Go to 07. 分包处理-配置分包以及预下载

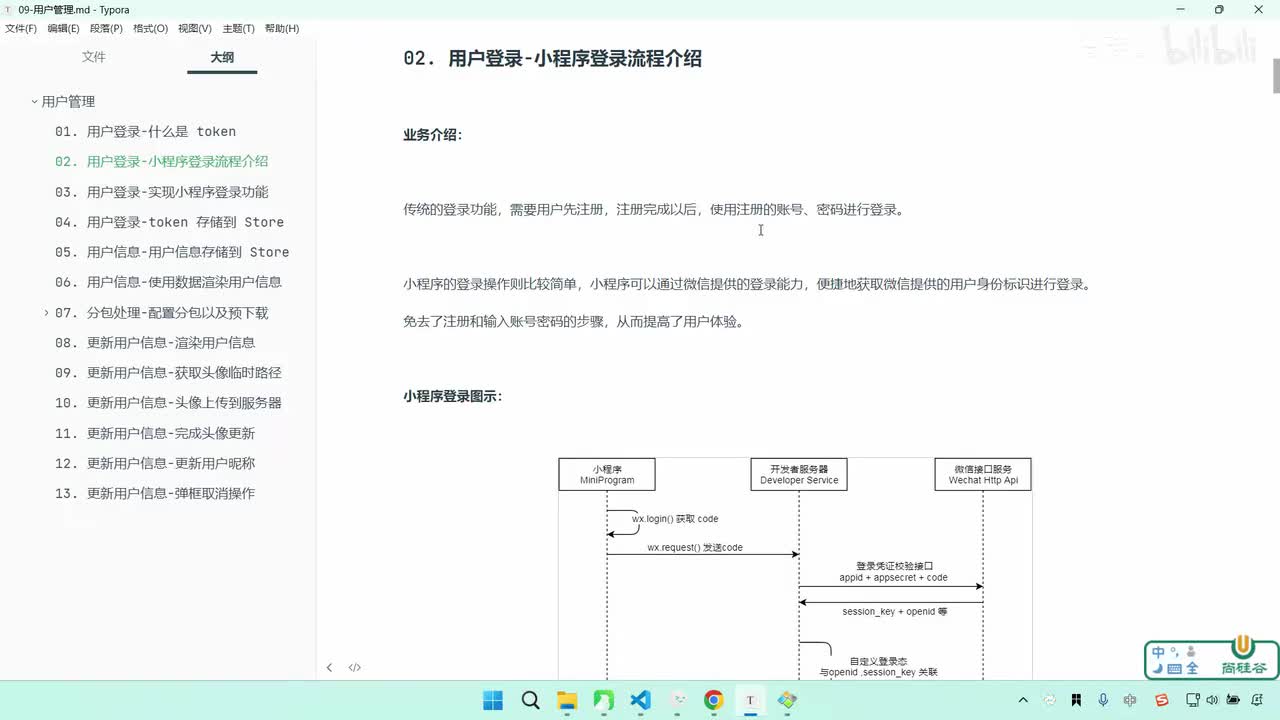click(x=161, y=313)
